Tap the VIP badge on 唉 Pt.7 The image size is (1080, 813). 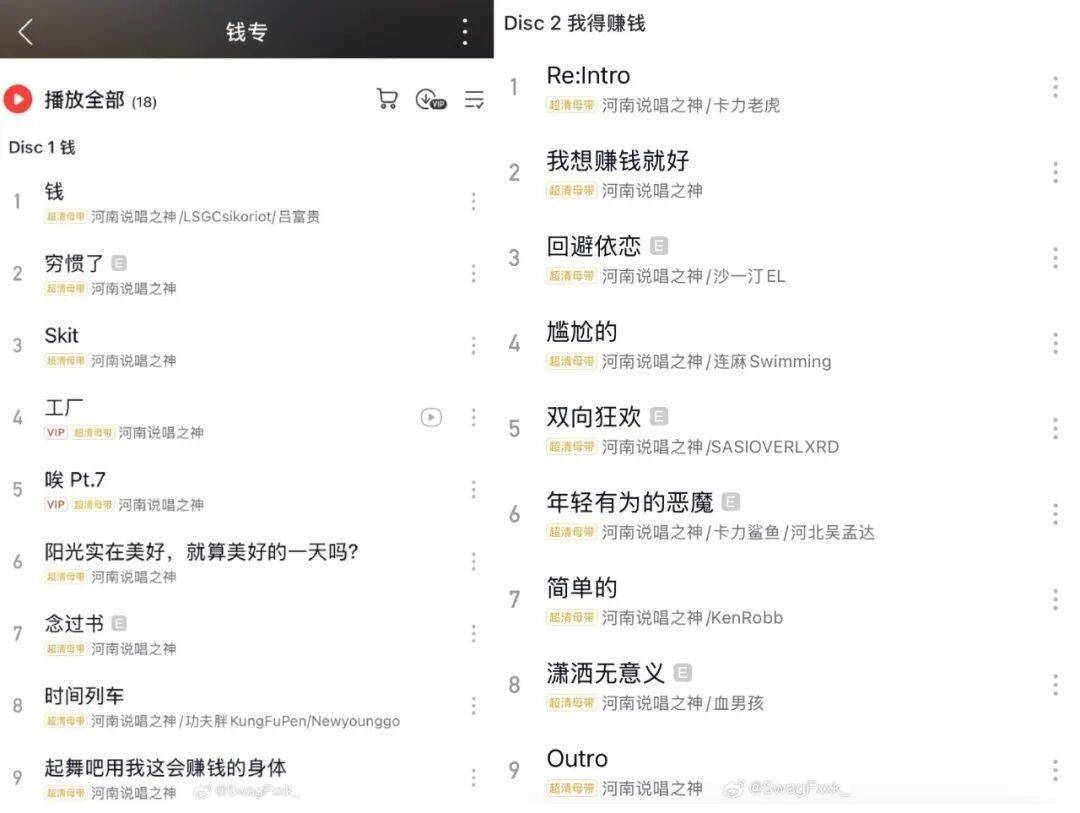[x=56, y=504]
